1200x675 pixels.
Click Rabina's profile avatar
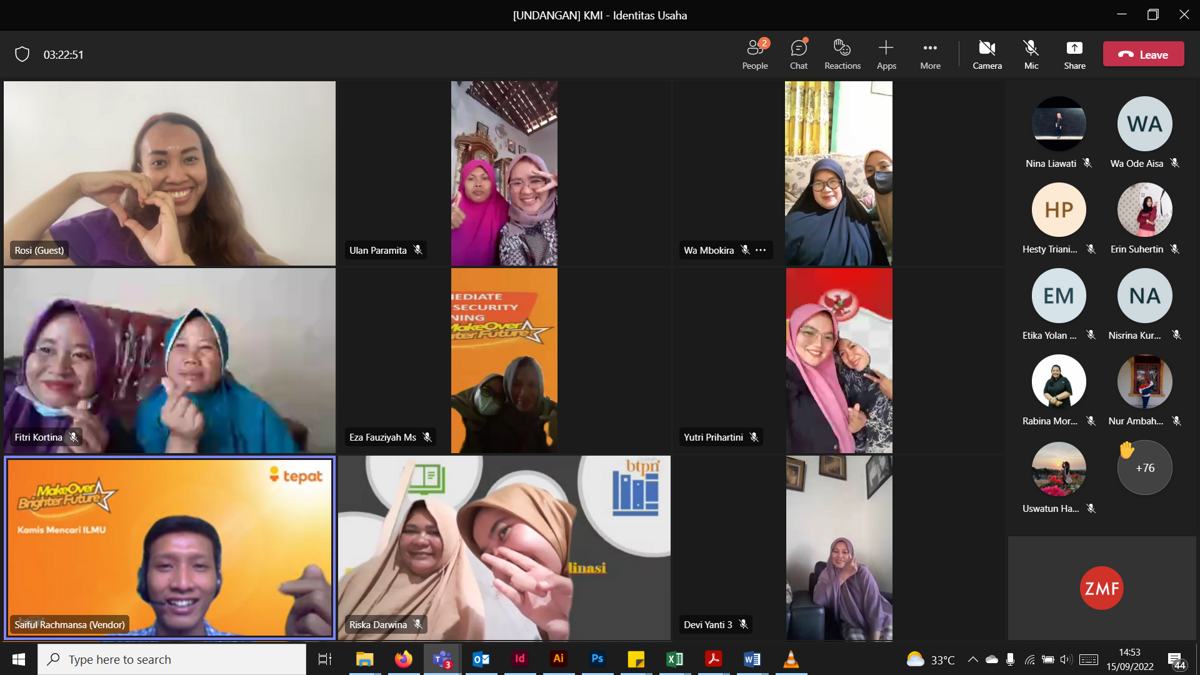(1059, 381)
